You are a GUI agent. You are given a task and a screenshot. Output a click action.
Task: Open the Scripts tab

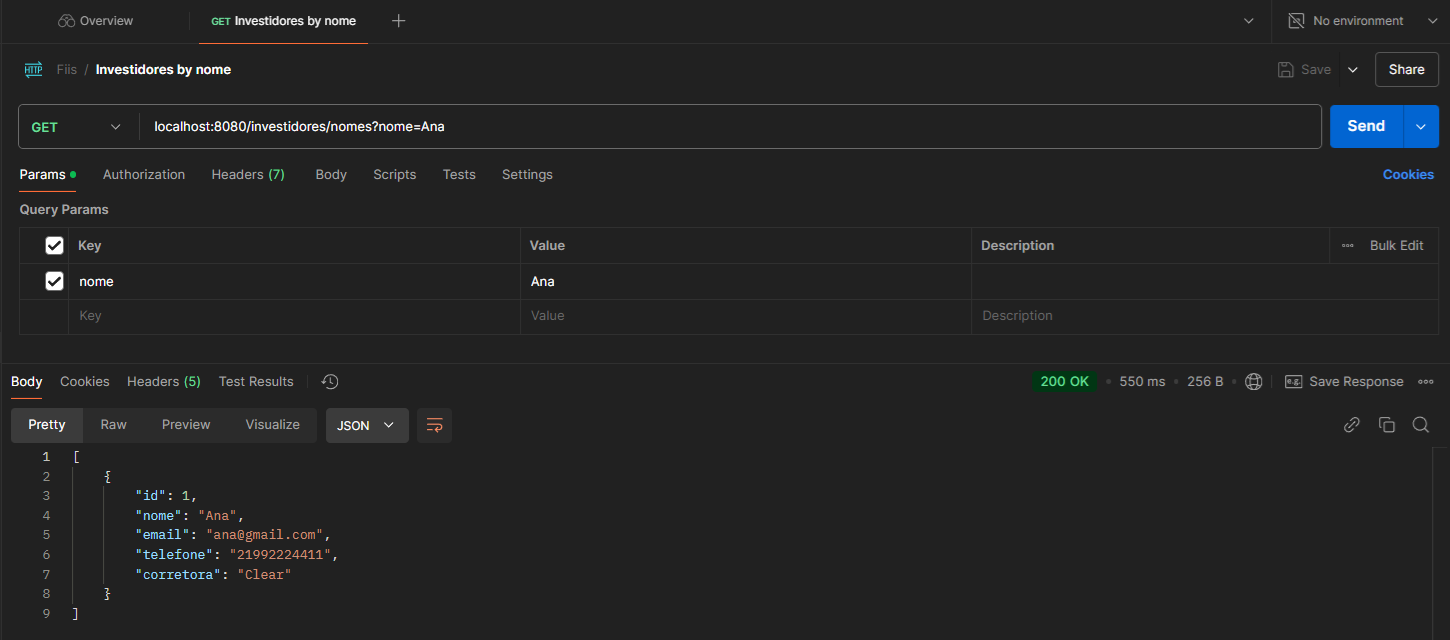point(394,174)
